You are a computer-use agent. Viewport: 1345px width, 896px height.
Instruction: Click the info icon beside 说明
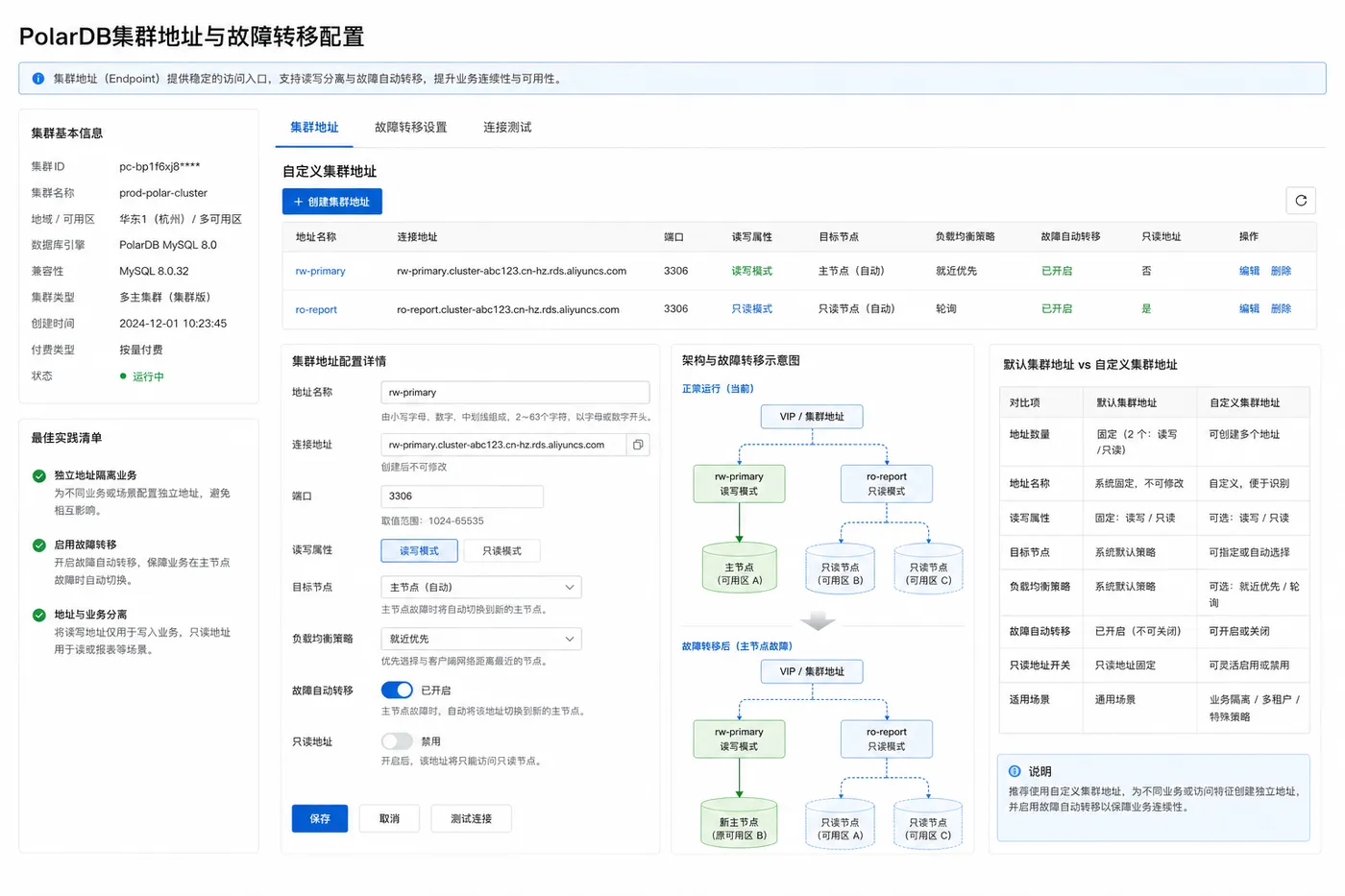(x=1015, y=771)
